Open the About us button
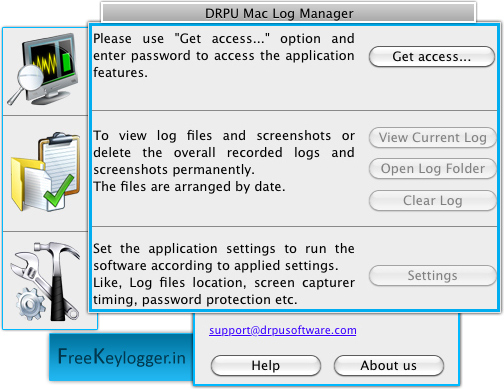The width and height of the screenshot is (504, 389). point(389,366)
